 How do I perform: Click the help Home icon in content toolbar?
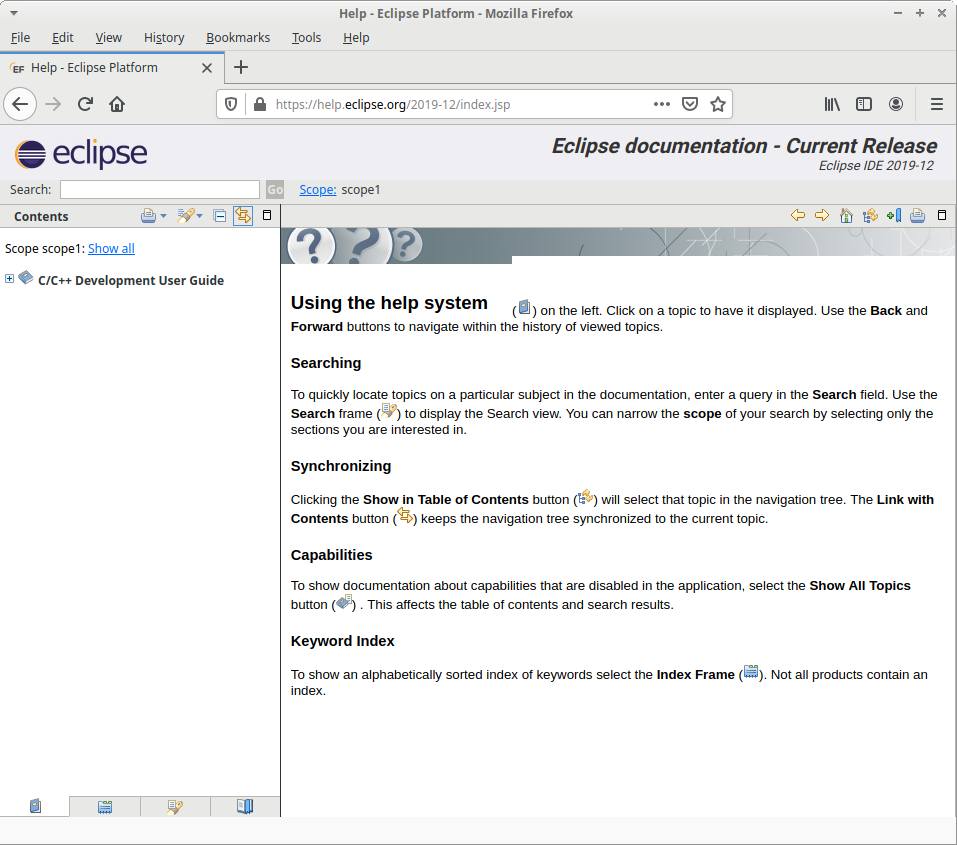click(846, 216)
